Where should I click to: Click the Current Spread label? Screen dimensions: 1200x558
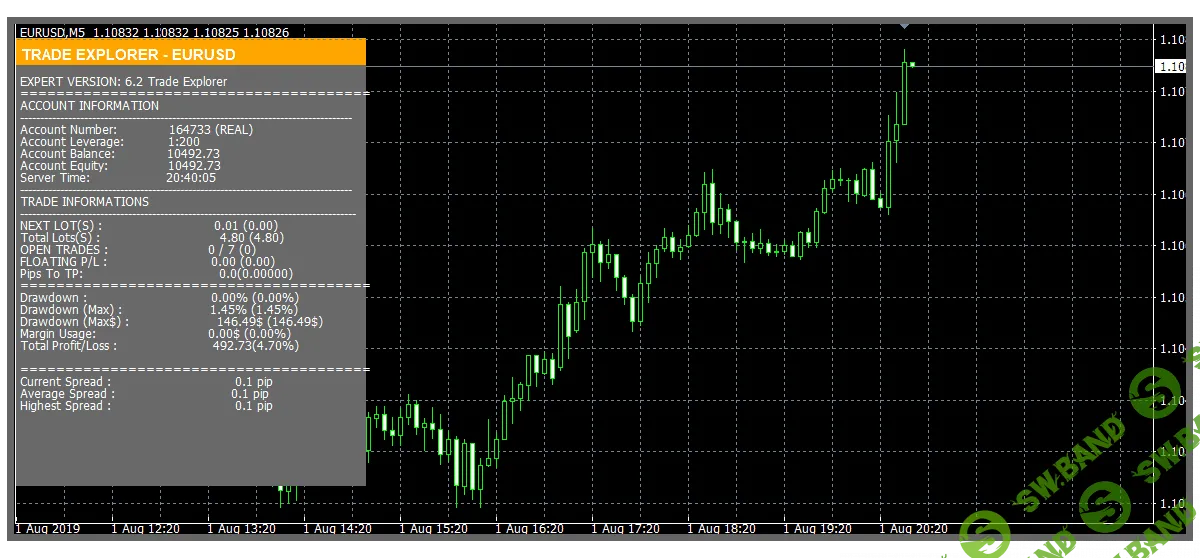point(66,382)
